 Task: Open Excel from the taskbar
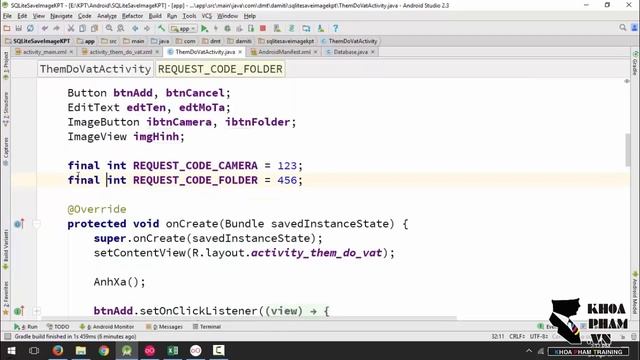tap(173, 351)
